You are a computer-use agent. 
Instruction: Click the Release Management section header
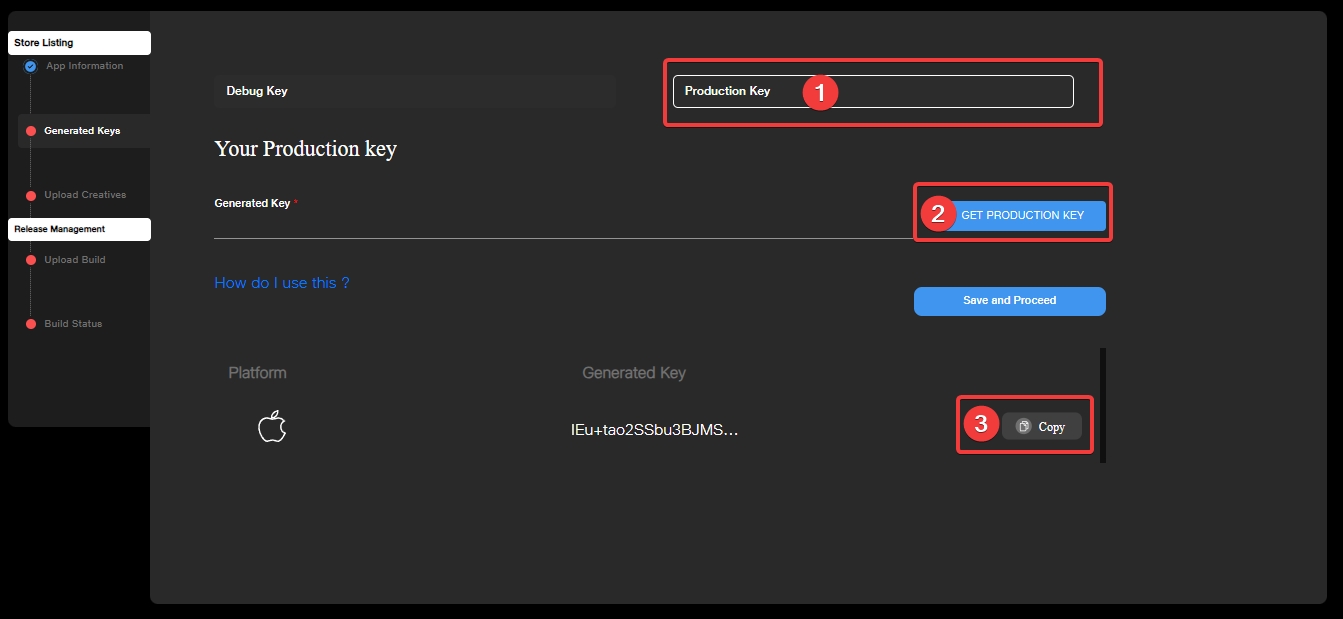79,229
